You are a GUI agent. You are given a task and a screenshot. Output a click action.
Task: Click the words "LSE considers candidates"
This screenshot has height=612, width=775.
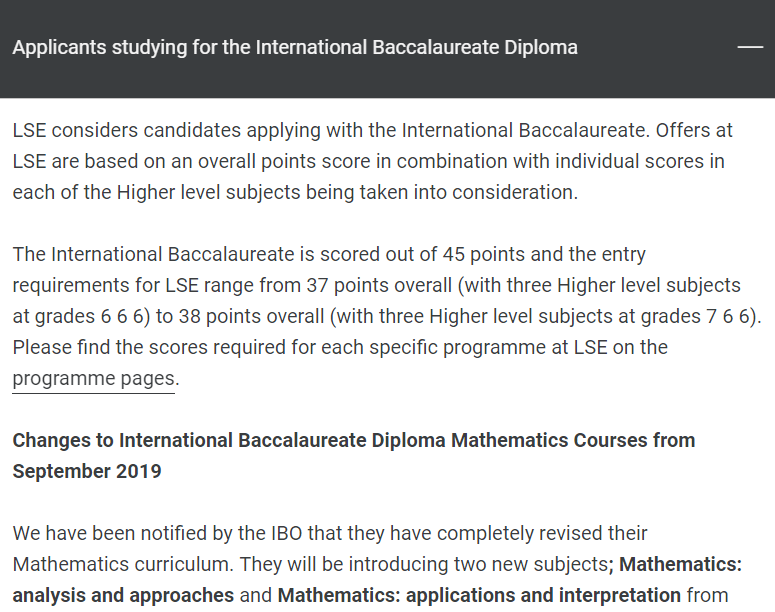click(x=120, y=131)
